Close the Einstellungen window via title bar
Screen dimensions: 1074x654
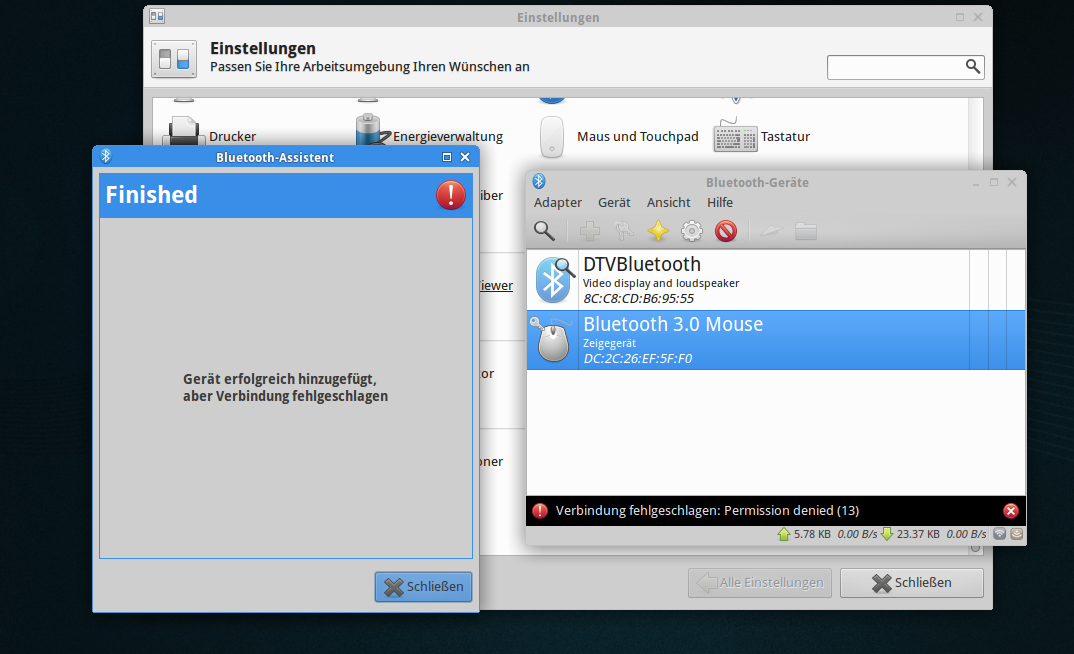978,17
